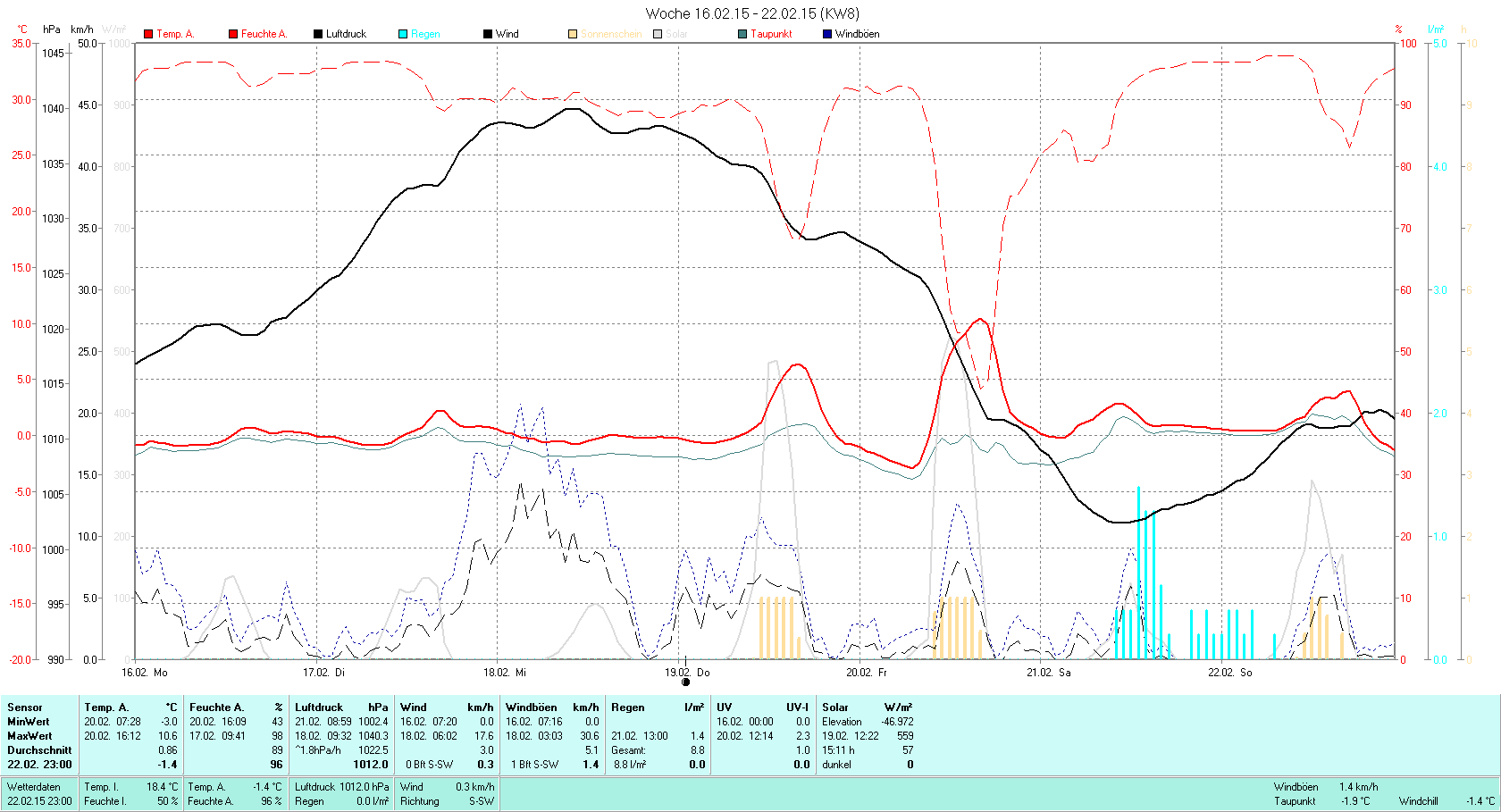Click the '19.02. Do' date axis label

tap(688, 672)
